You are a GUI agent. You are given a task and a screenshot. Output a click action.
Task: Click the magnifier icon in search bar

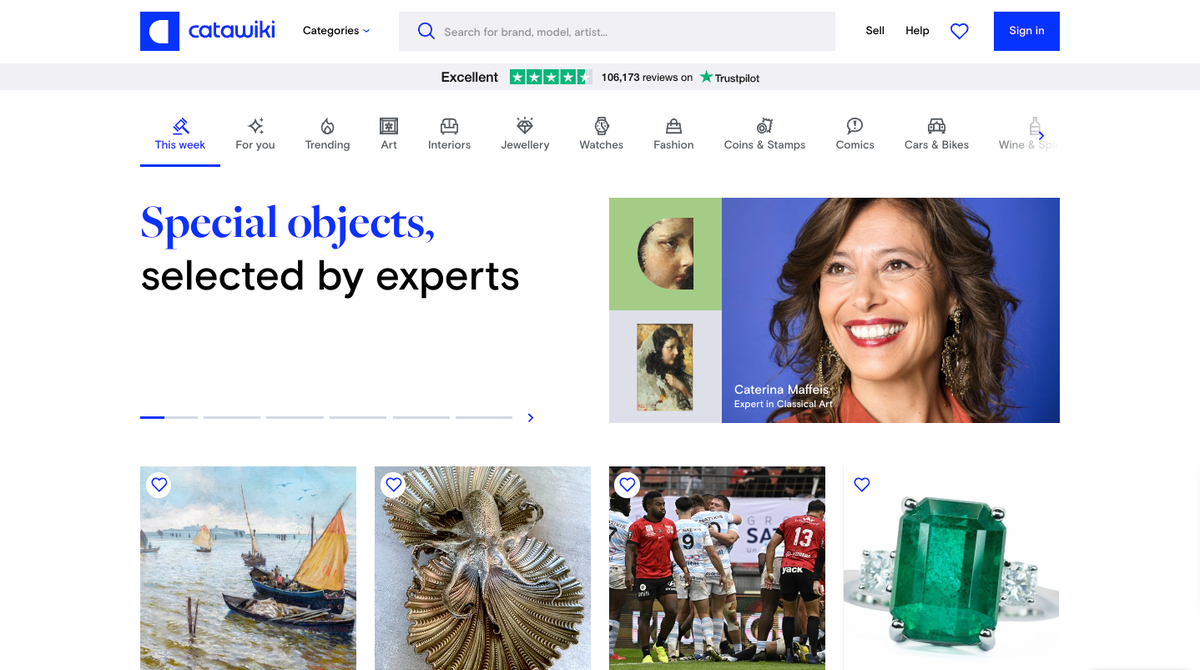(426, 31)
